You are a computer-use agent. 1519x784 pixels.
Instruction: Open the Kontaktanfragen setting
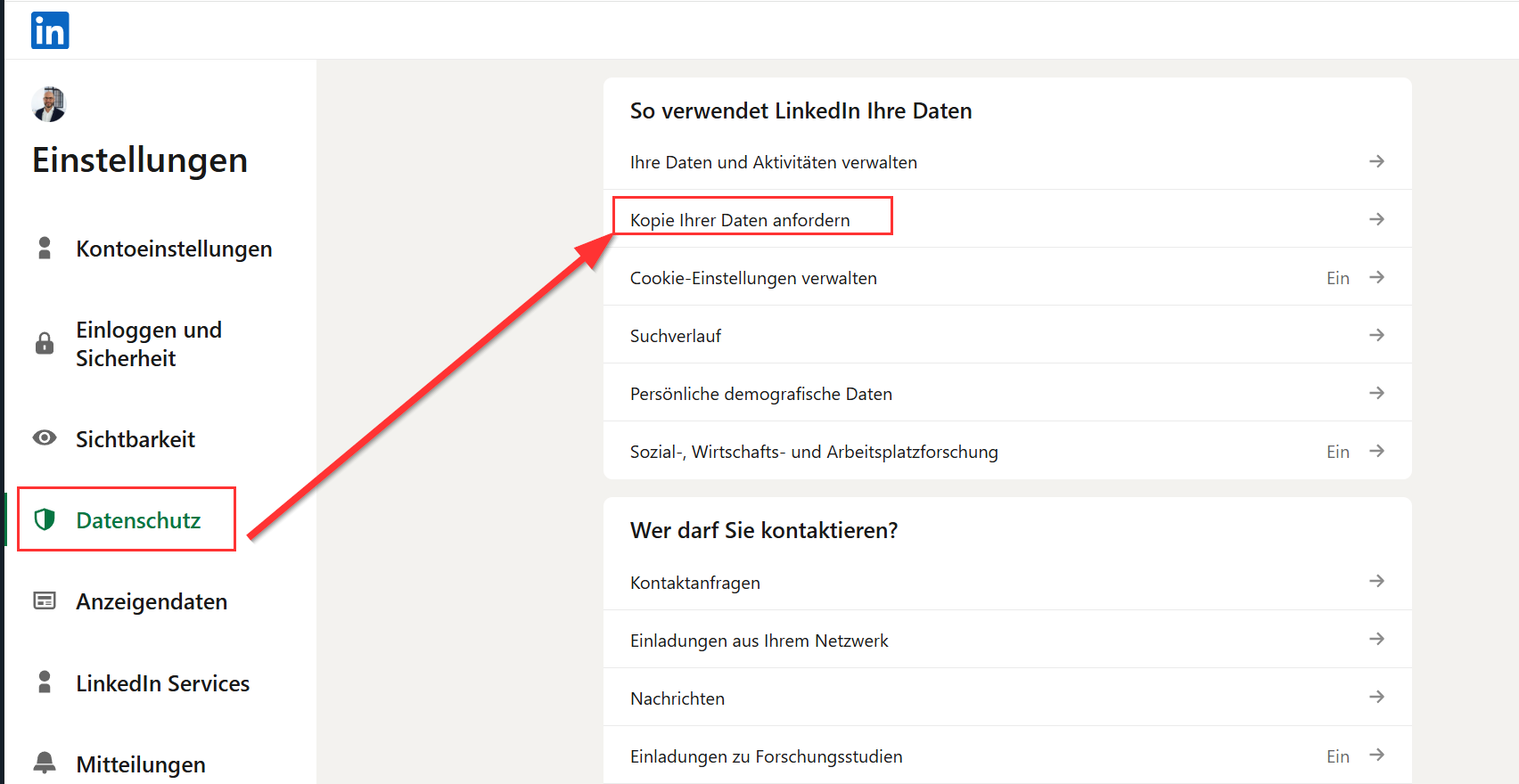(1007, 582)
